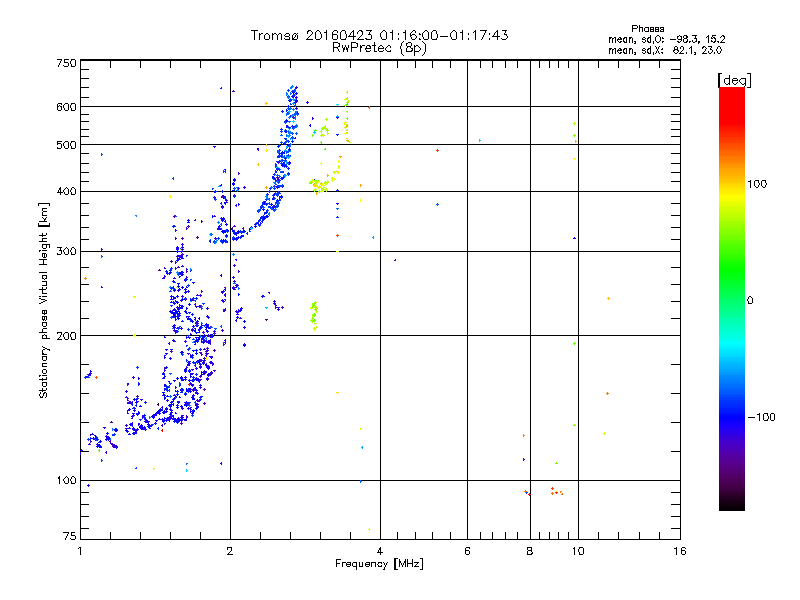Click the '600' height axis tick label
The width and height of the screenshot is (800, 600).
pyautogui.click(x=66, y=107)
